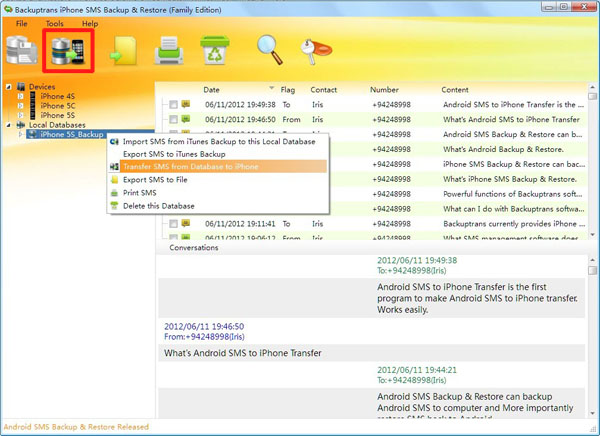This screenshot has height=436, width=600.
Task: Select the iPhone 5S_Backup database
Action: [72, 134]
